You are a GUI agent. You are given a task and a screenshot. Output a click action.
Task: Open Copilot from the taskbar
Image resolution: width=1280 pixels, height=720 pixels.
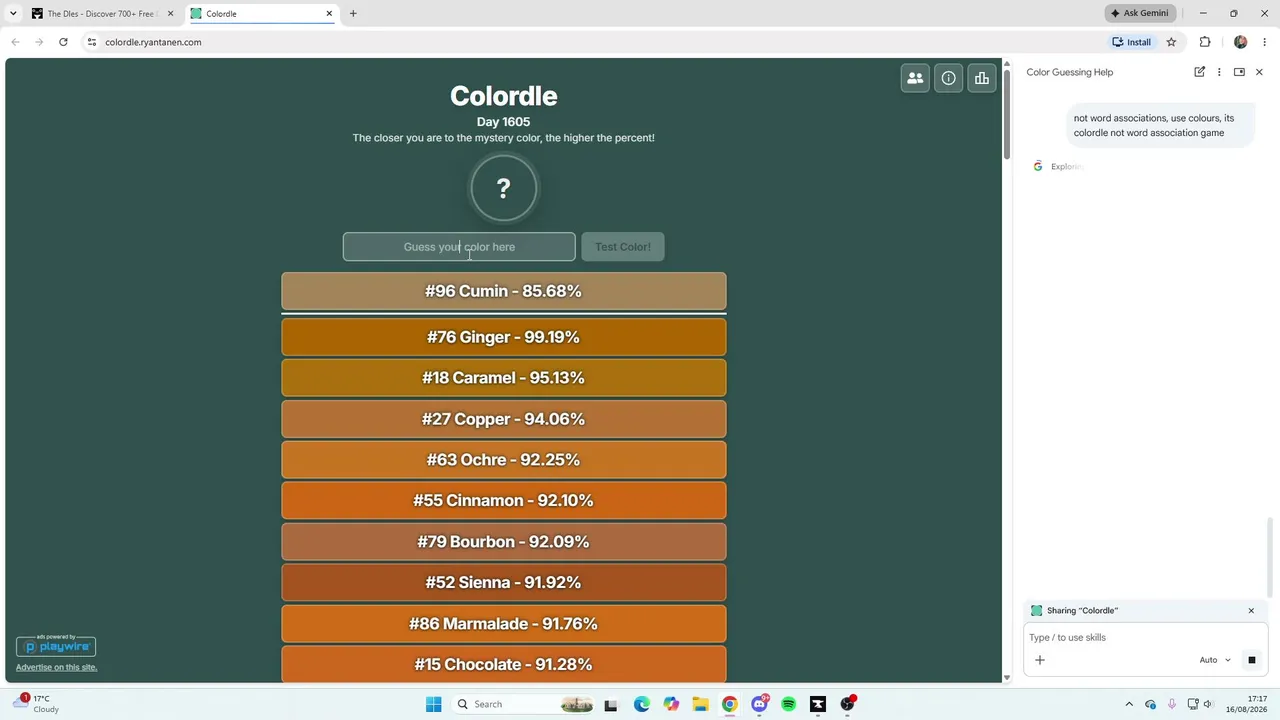click(671, 704)
